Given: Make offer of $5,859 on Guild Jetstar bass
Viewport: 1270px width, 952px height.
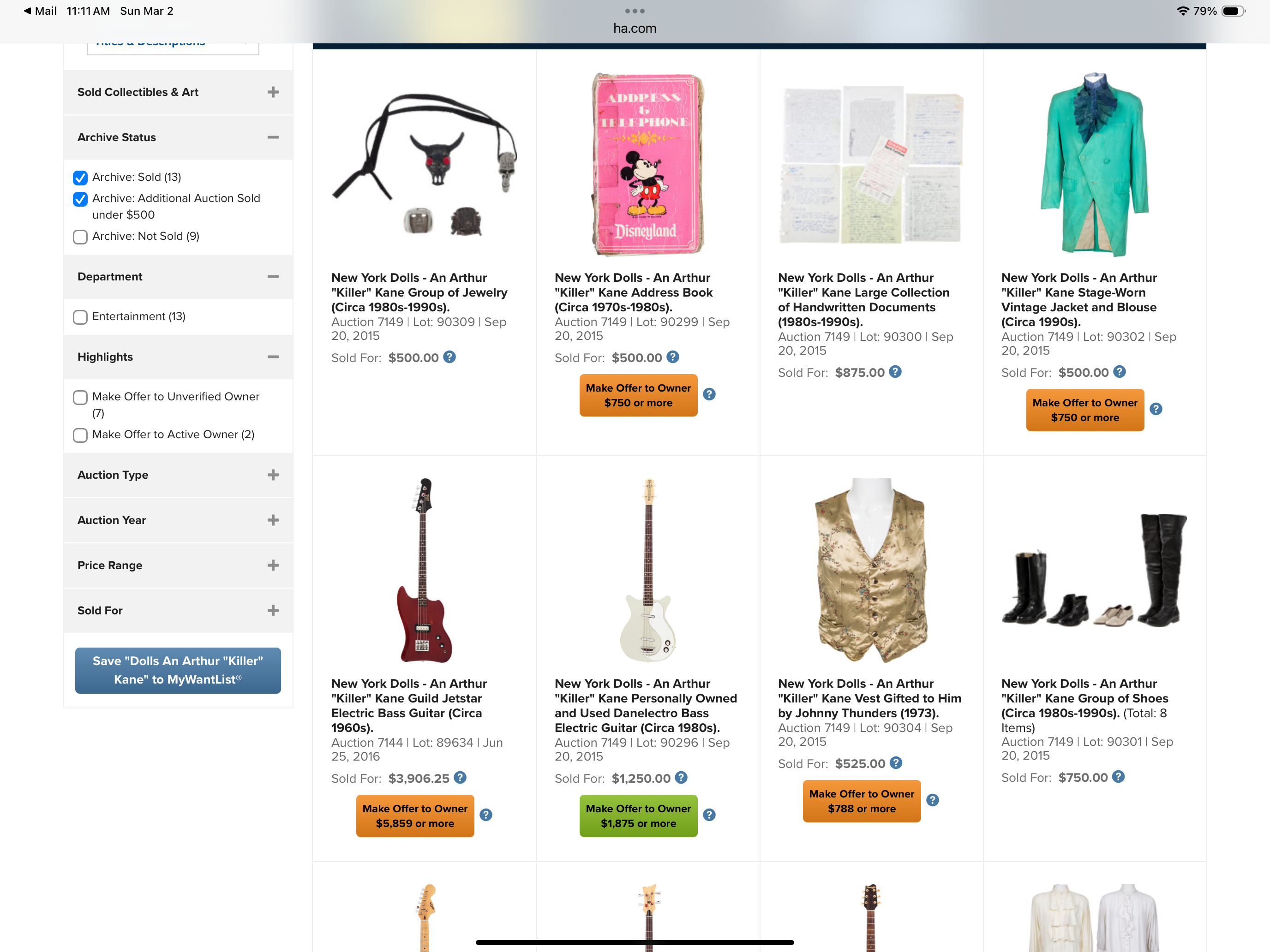Looking at the screenshot, I should point(415,815).
